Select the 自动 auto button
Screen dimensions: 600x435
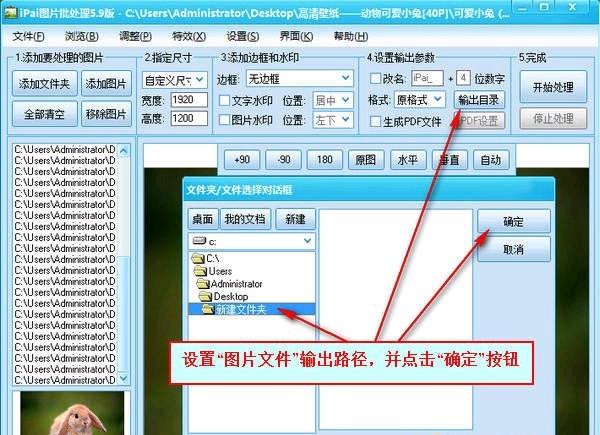[x=490, y=159]
